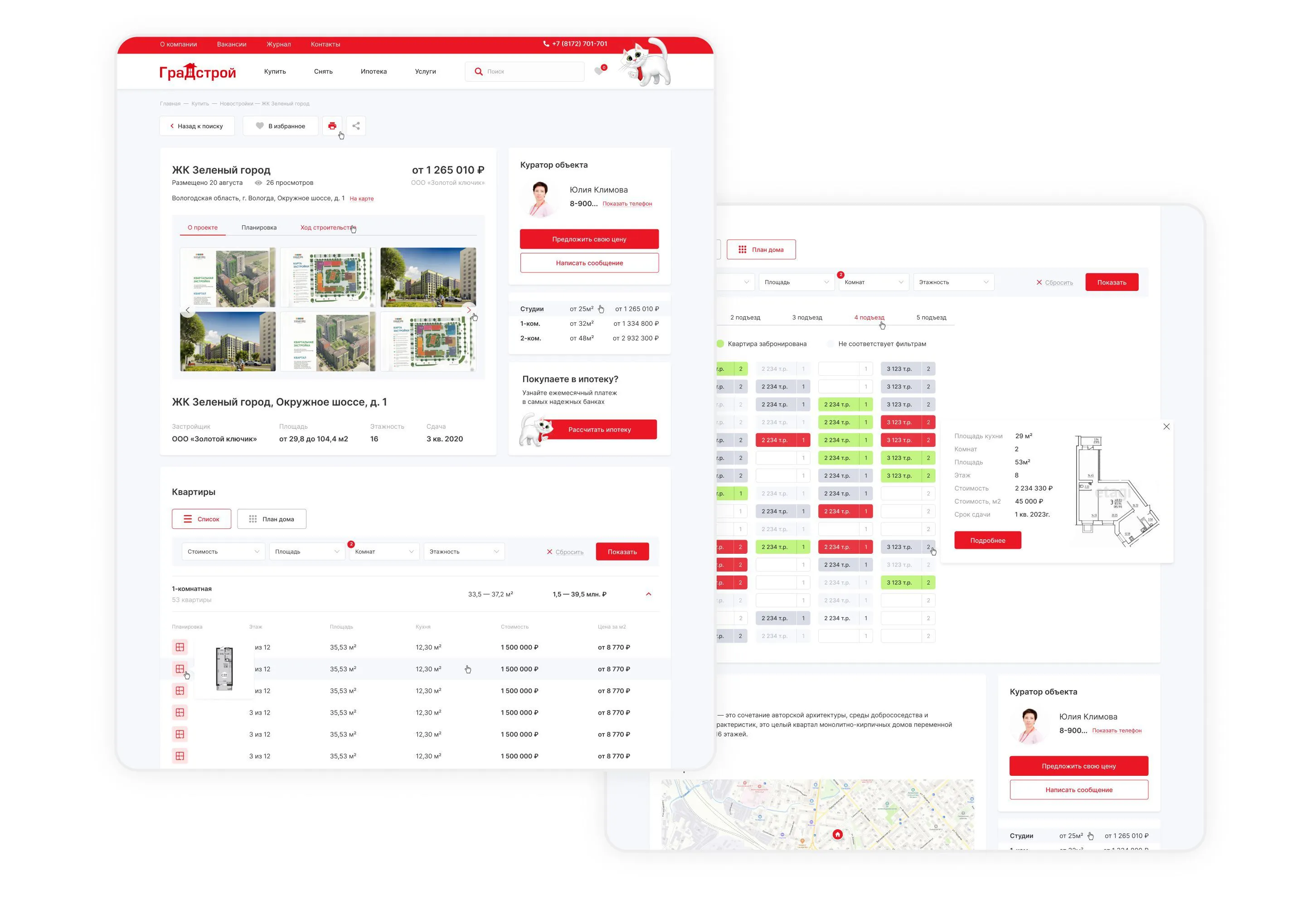This screenshot has width=1306, height=924.
Task: Click next arrow in photo gallery
Action: click(469, 310)
